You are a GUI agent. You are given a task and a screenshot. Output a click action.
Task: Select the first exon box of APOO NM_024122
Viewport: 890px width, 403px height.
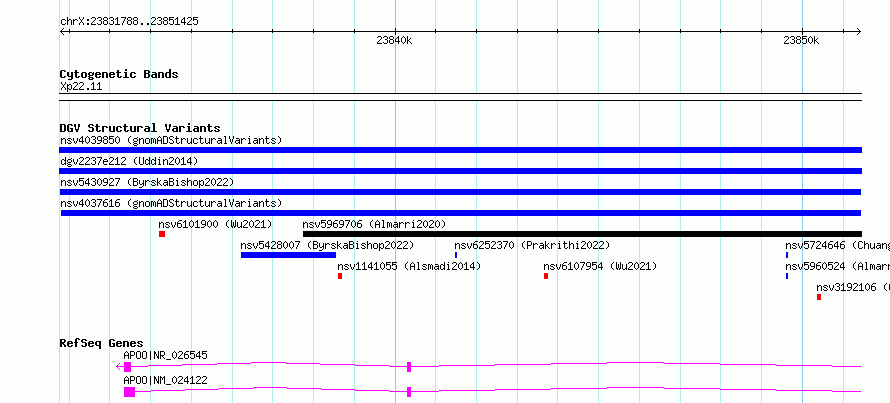pos(129,392)
